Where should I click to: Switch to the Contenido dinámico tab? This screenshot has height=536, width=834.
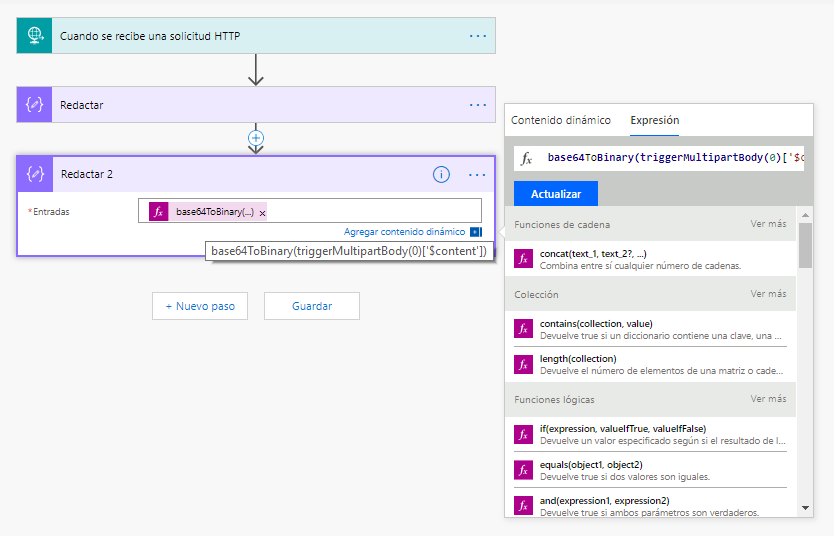coord(560,120)
